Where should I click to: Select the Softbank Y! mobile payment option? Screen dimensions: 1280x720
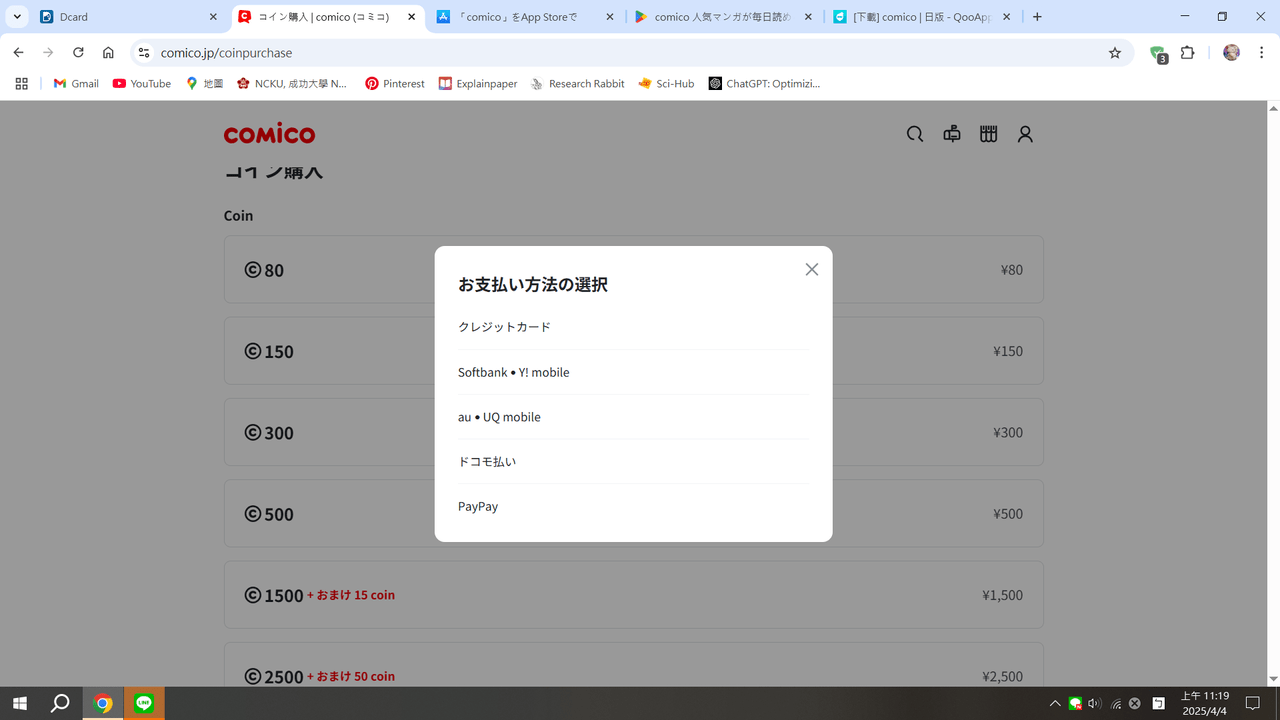(x=513, y=371)
